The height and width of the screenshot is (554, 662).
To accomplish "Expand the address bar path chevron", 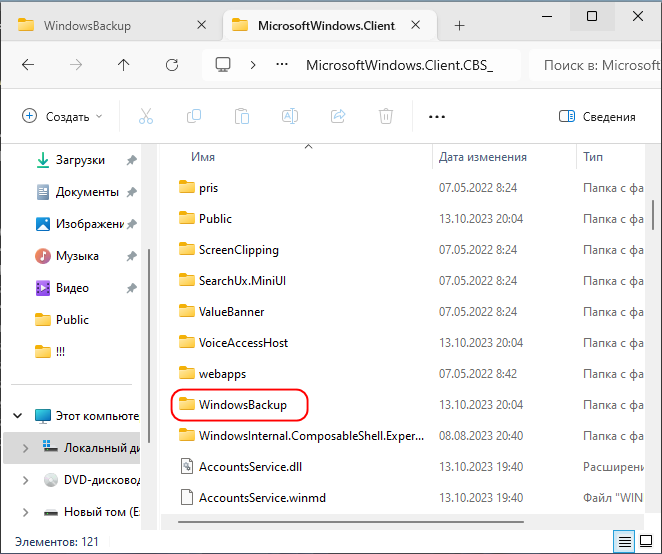I will point(253,65).
